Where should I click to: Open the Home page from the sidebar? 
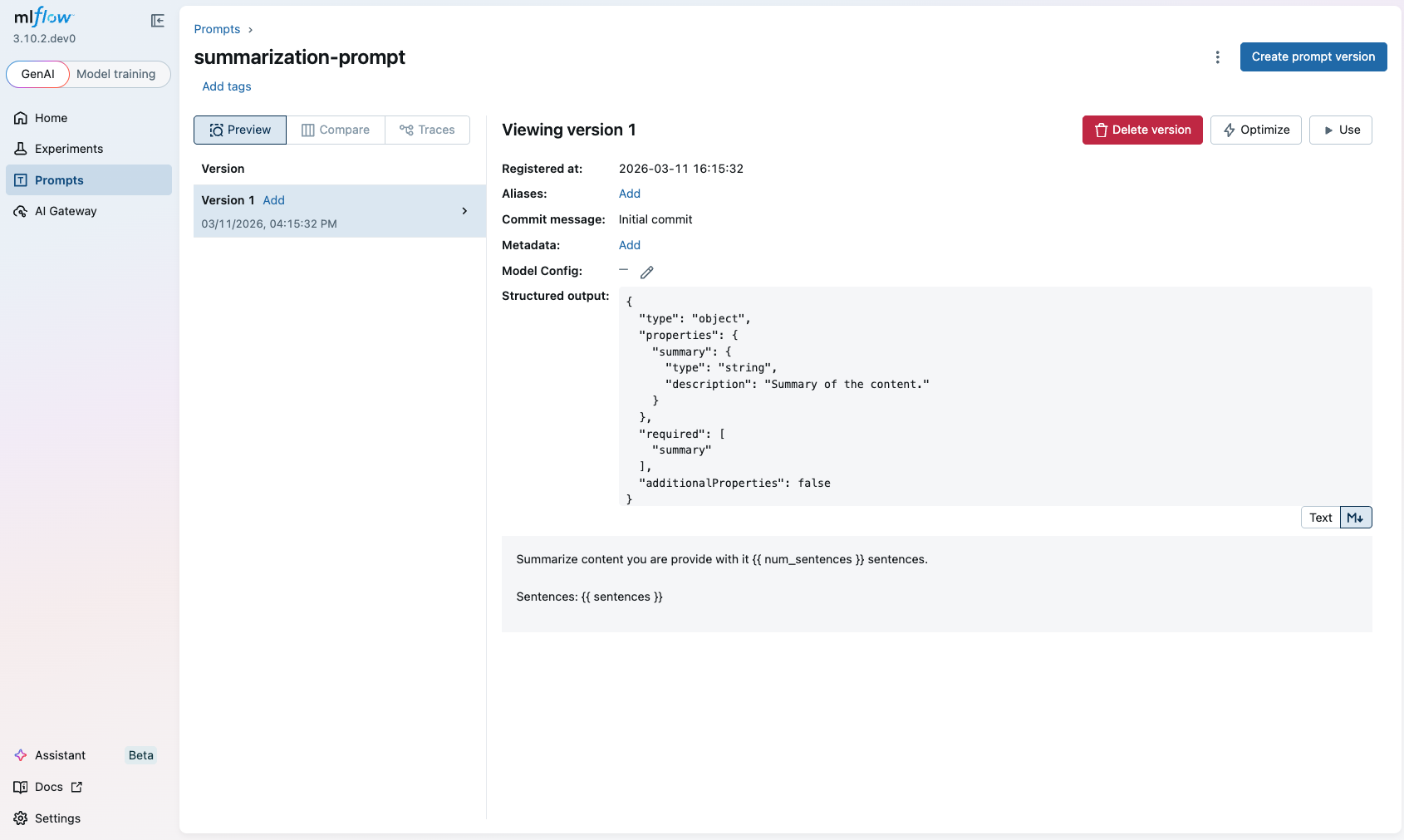pyautogui.click(x=50, y=118)
